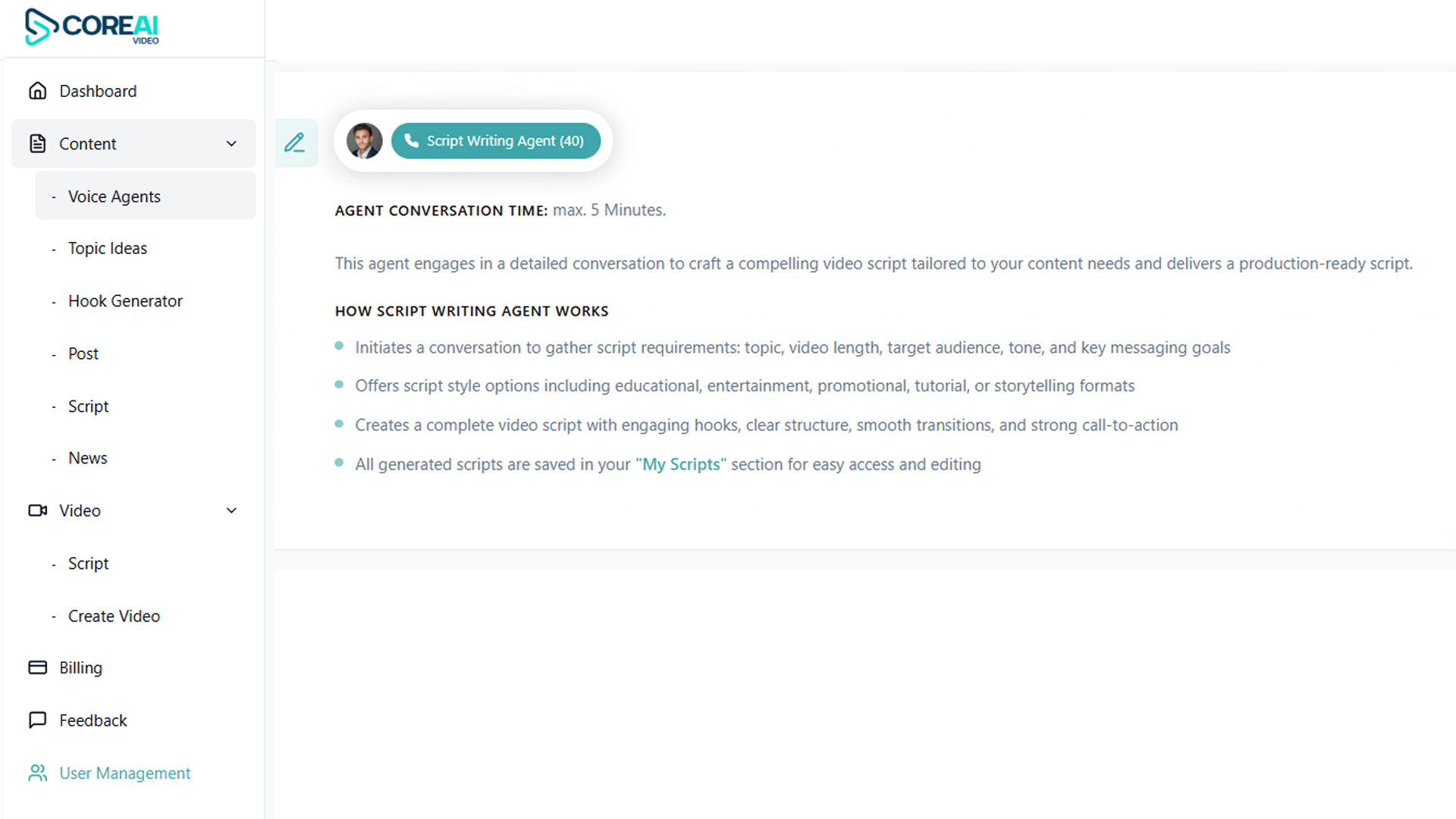Screen dimensions: 1456x819
Task: Expand the Video section chevron
Action: 231,510
